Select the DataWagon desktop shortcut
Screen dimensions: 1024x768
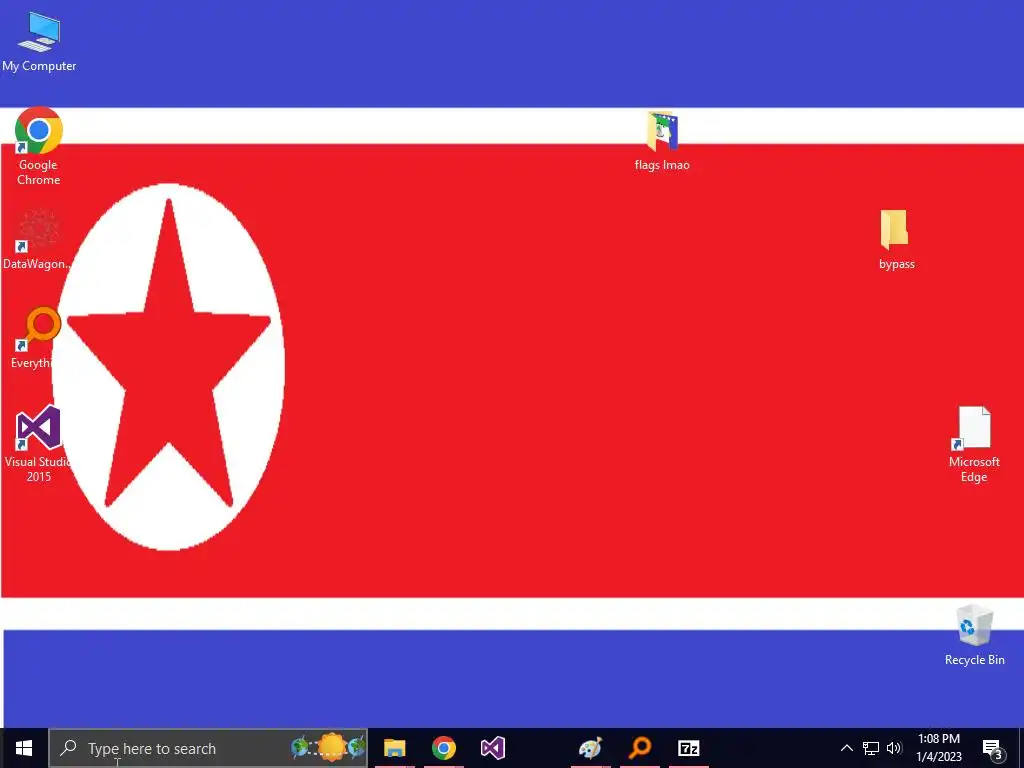[x=37, y=240]
